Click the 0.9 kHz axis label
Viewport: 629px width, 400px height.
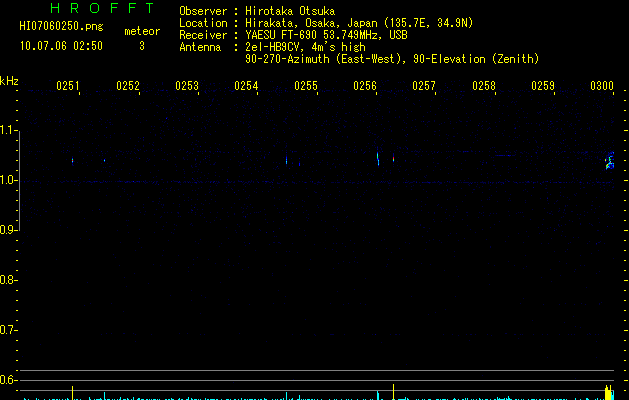(9, 230)
